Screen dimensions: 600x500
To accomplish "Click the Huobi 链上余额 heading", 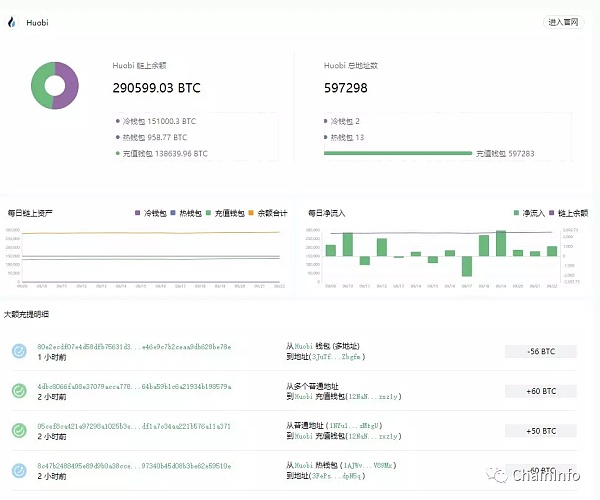I will tap(139, 65).
